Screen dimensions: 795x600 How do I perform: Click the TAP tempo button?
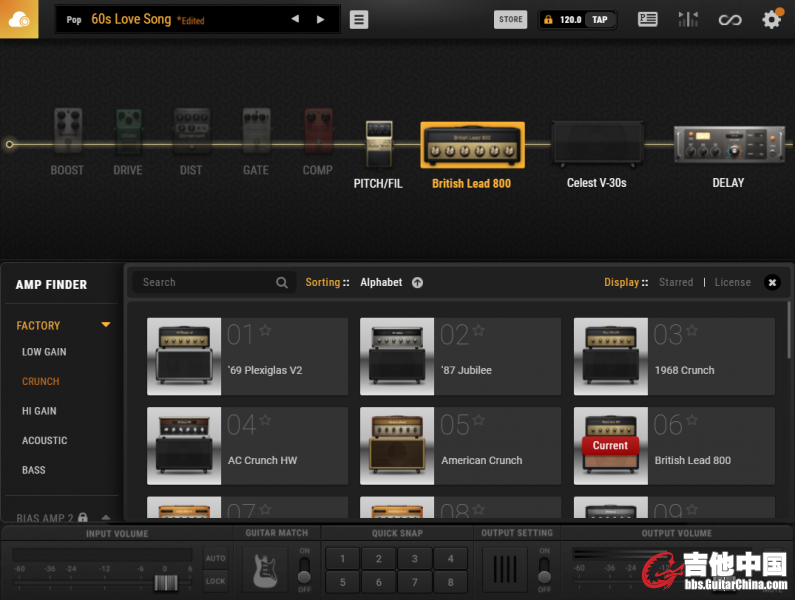tap(600, 20)
